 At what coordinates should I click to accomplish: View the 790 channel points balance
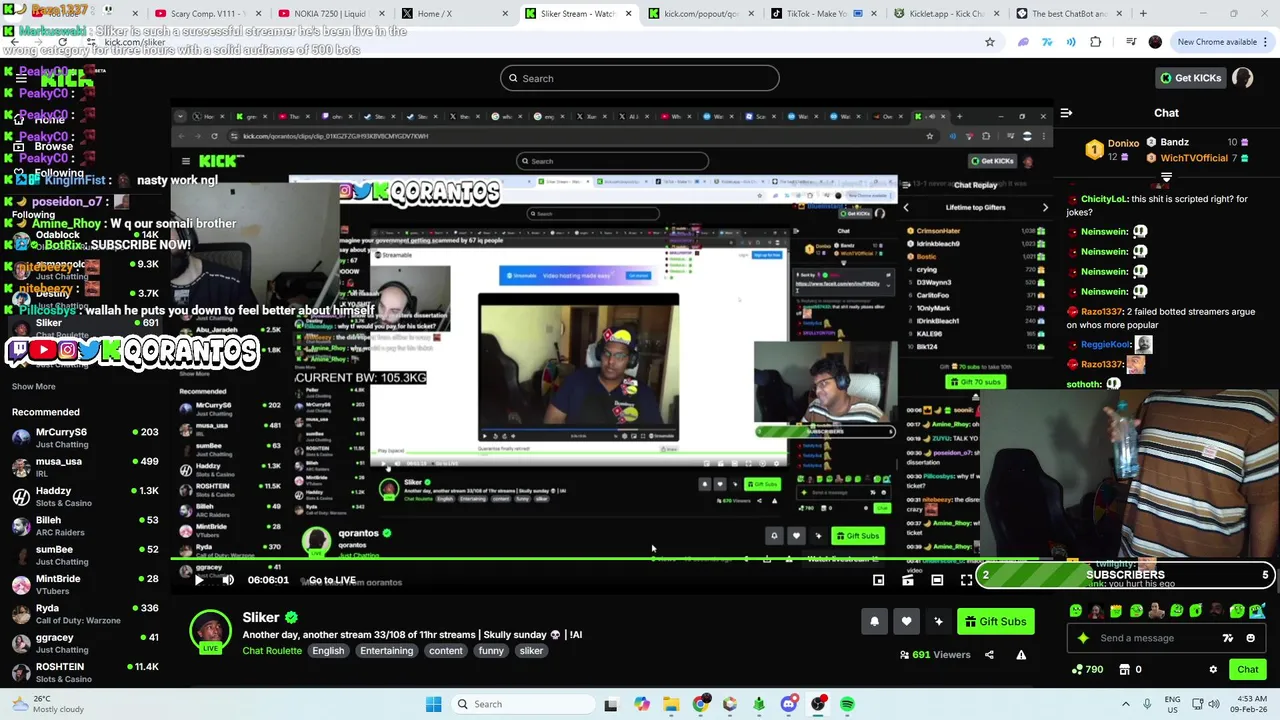coord(1087,670)
